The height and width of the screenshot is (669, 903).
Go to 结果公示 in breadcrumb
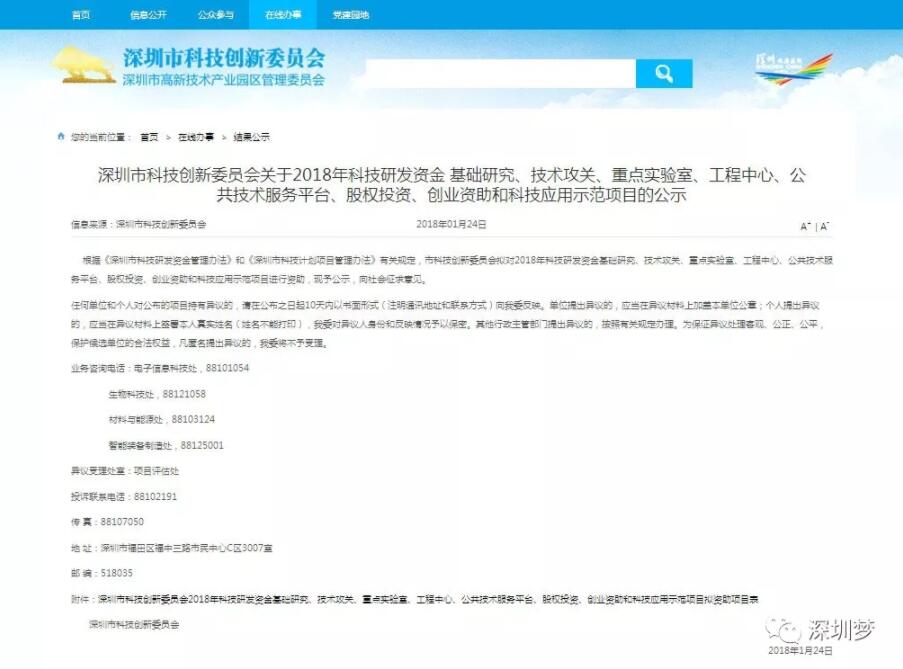(251, 137)
